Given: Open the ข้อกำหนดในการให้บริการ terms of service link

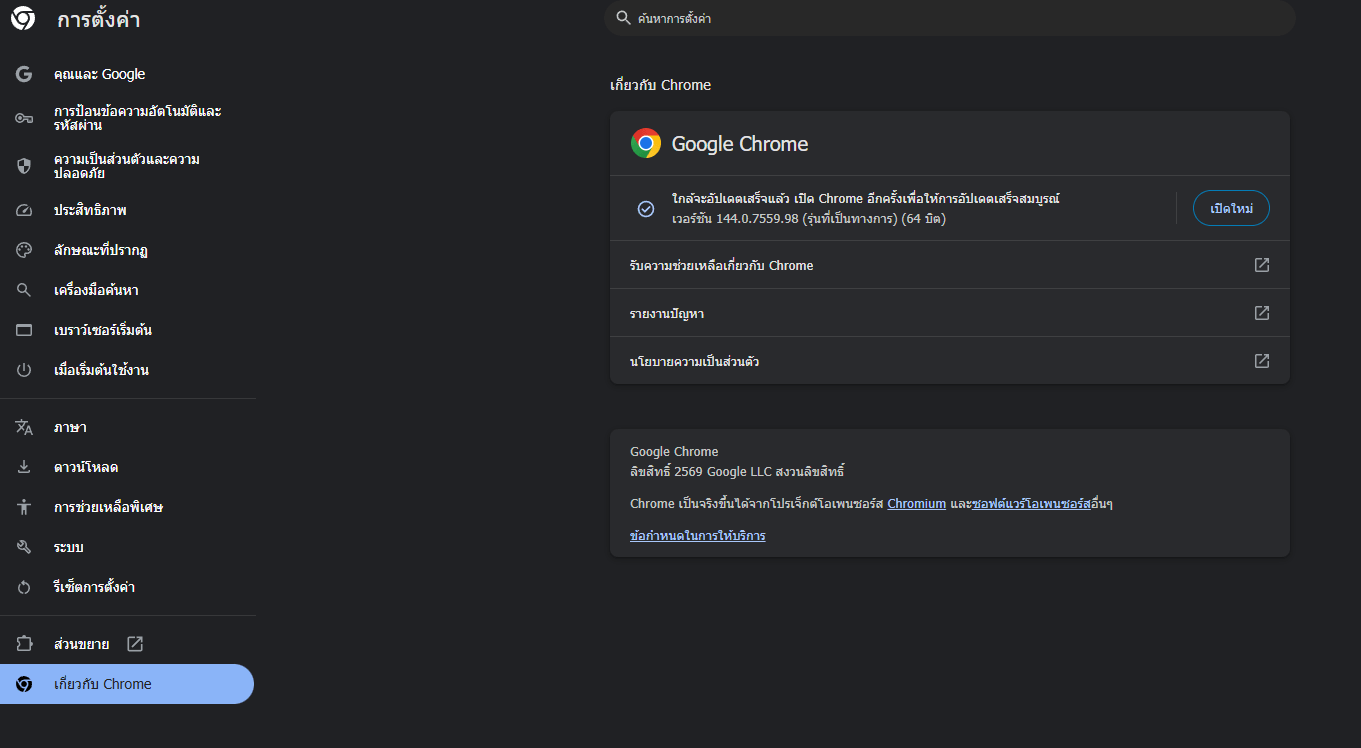Looking at the screenshot, I should click(697, 536).
